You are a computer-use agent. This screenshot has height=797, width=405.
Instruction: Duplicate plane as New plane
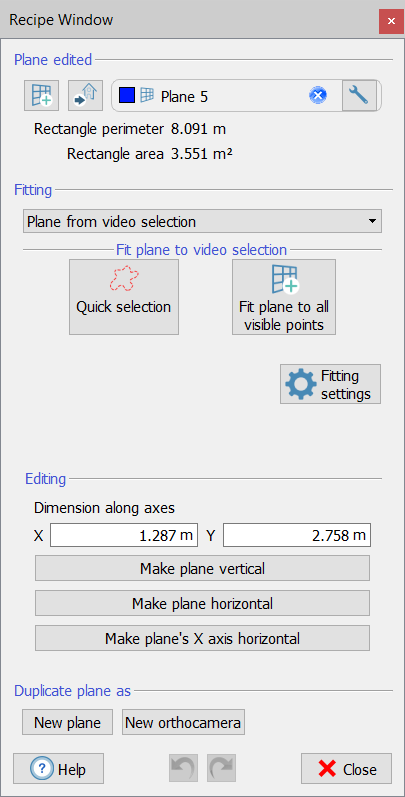68,722
